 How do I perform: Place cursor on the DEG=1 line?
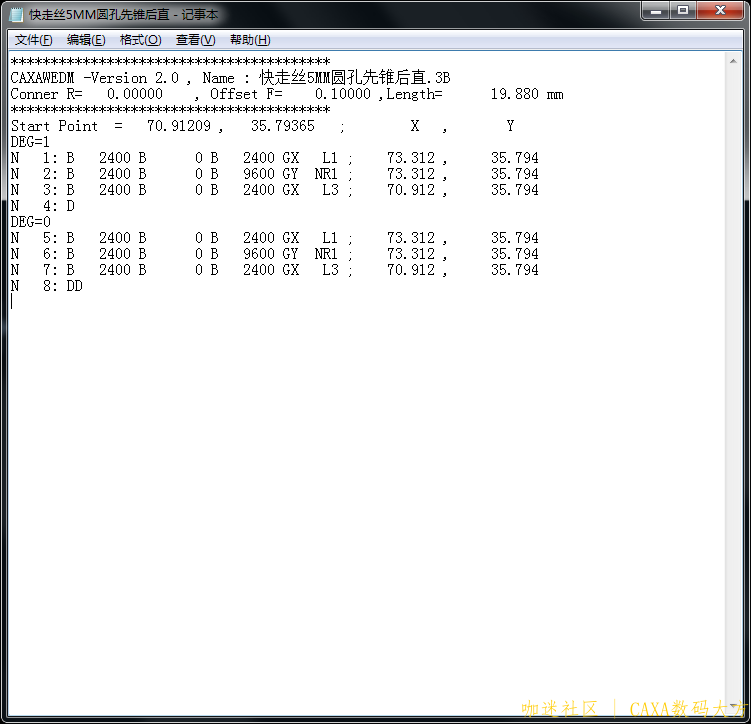(30, 142)
